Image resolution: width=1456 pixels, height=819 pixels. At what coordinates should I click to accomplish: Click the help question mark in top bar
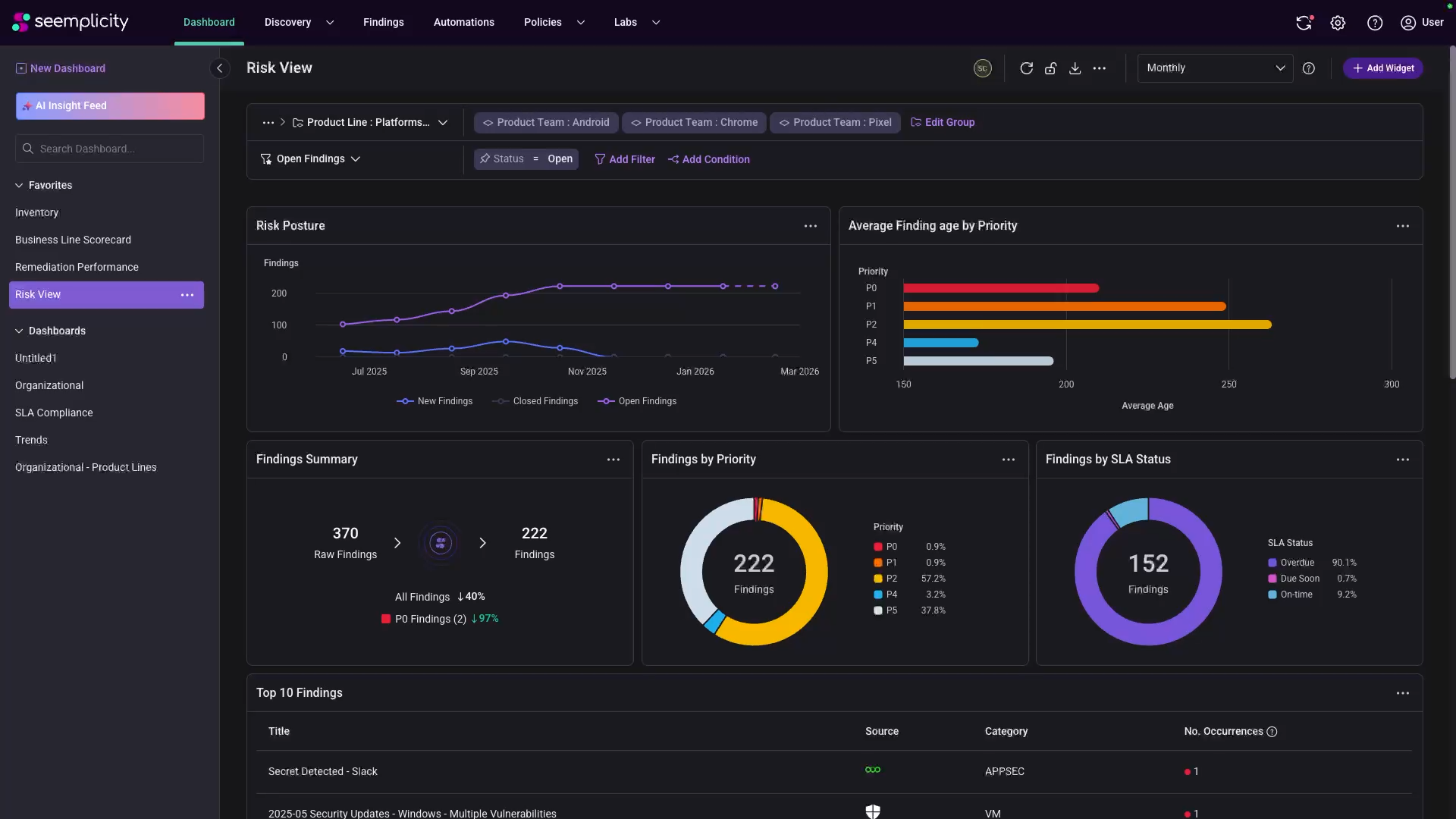pyautogui.click(x=1374, y=23)
